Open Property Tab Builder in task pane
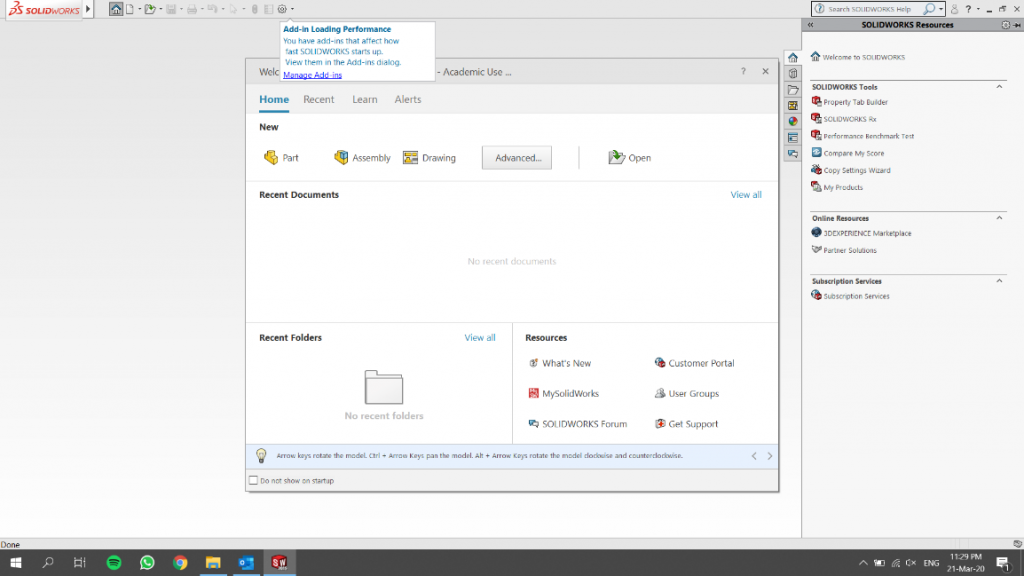This screenshot has height=576, width=1024. tap(850, 102)
